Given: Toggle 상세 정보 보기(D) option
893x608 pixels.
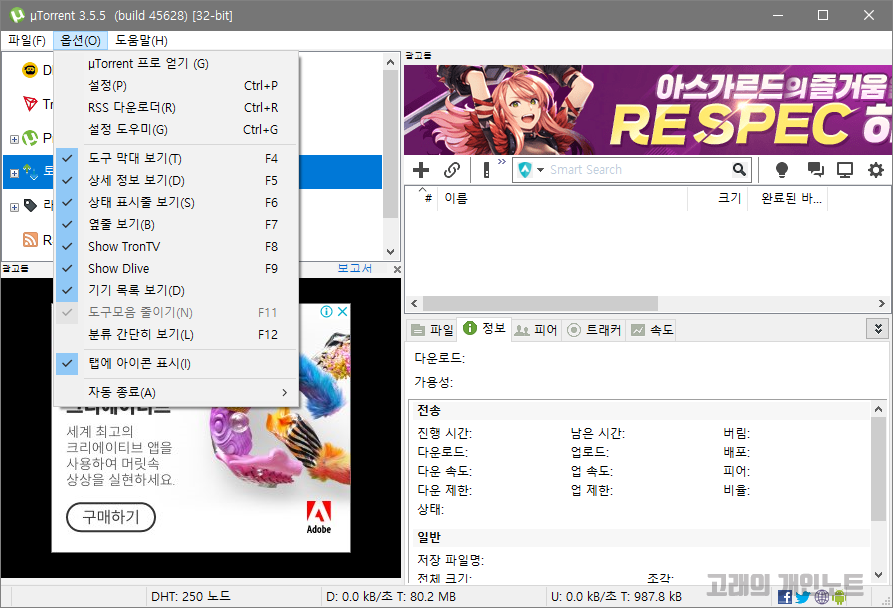Looking at the screenshot, I should [x=176, y=180].
